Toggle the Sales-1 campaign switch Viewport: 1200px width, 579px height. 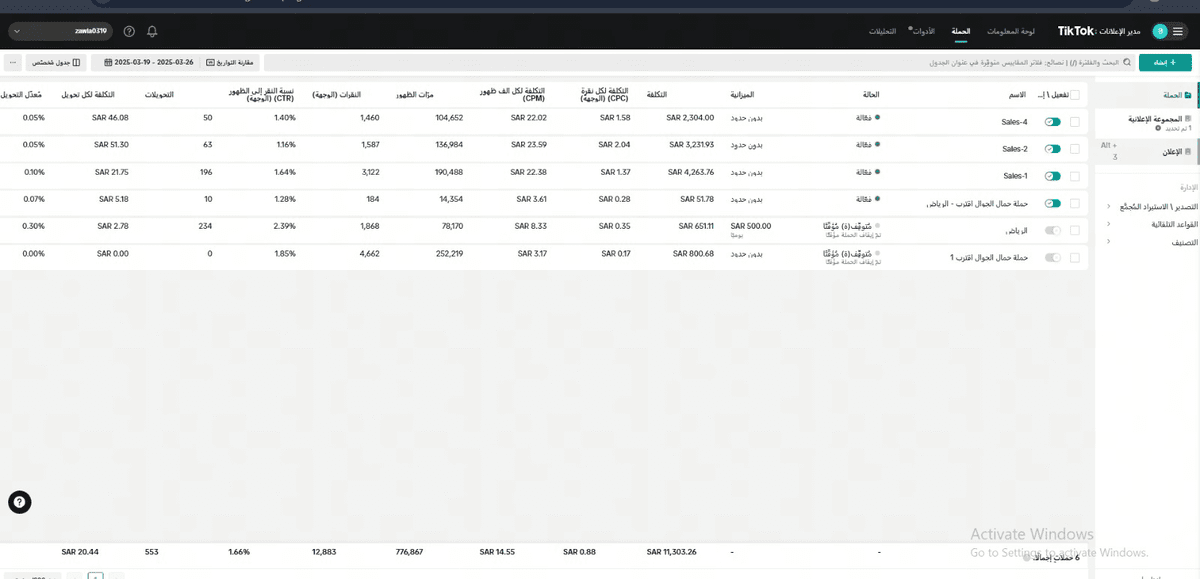(1052, 176)
